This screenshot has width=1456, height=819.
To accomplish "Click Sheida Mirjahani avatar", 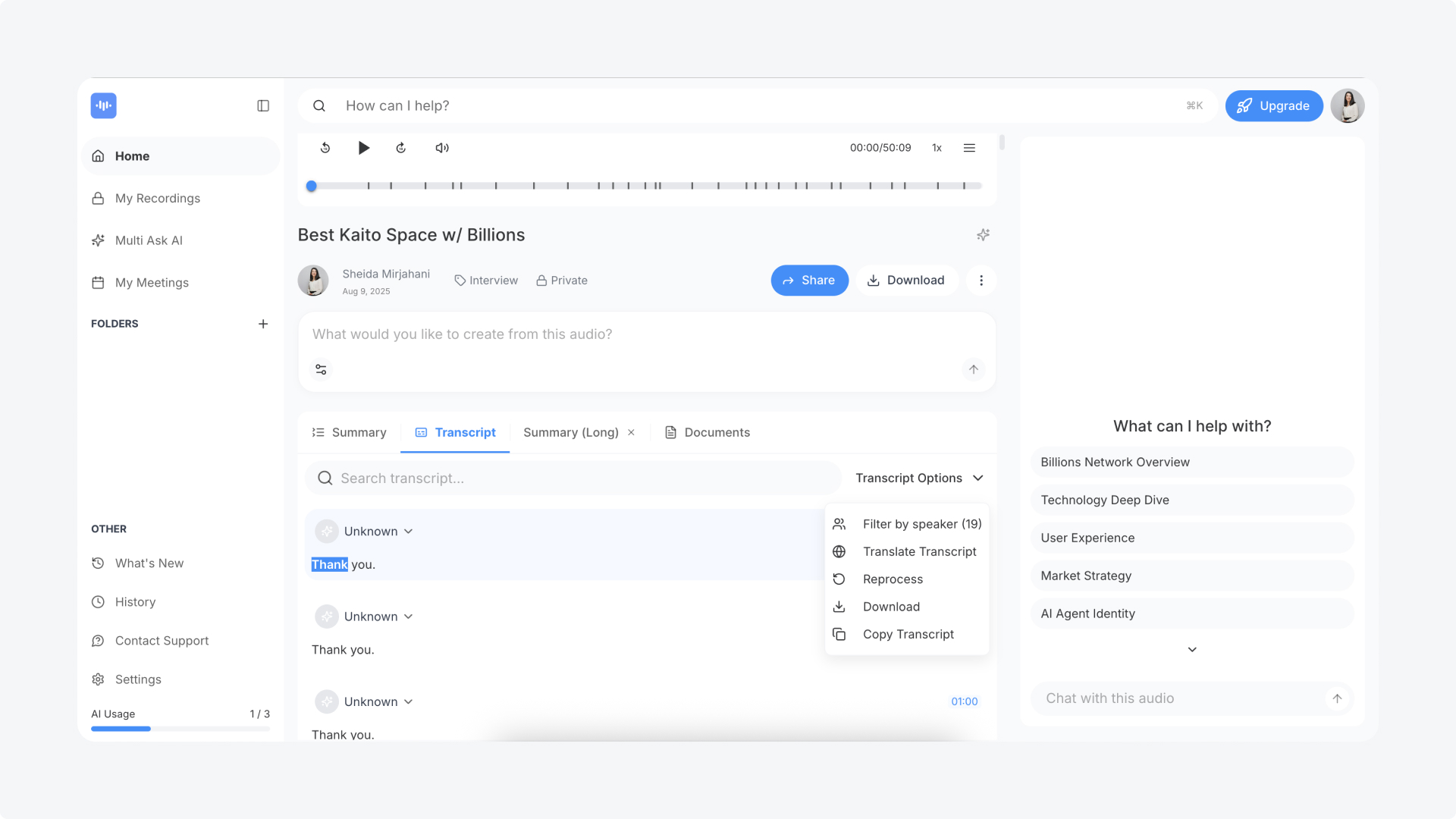I will [313, 281].
